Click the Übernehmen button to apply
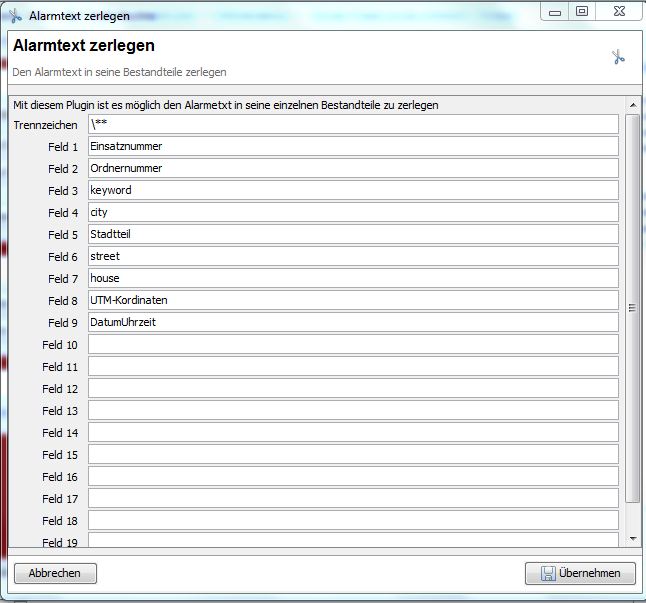The width and height of the screenshot is (646, 603). [x=580, y=573]
